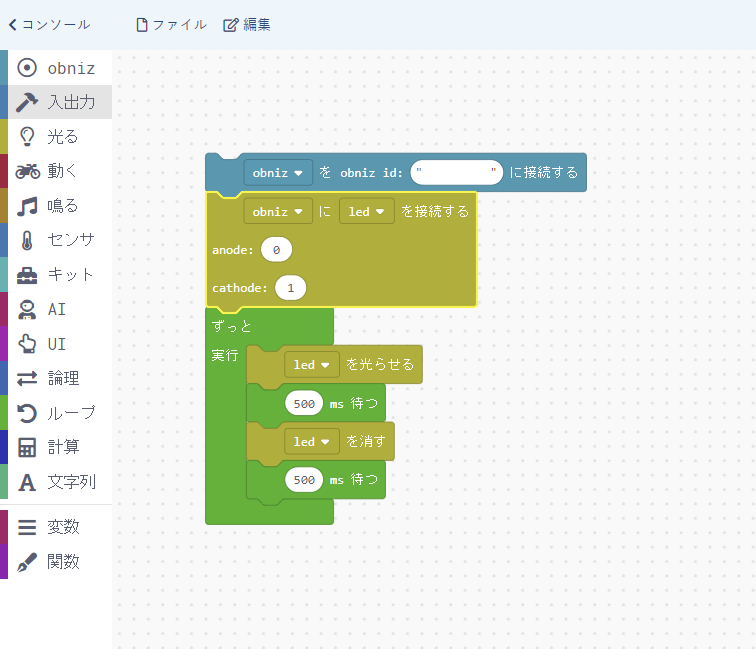Select the を光らせる block text

point(380,365)
